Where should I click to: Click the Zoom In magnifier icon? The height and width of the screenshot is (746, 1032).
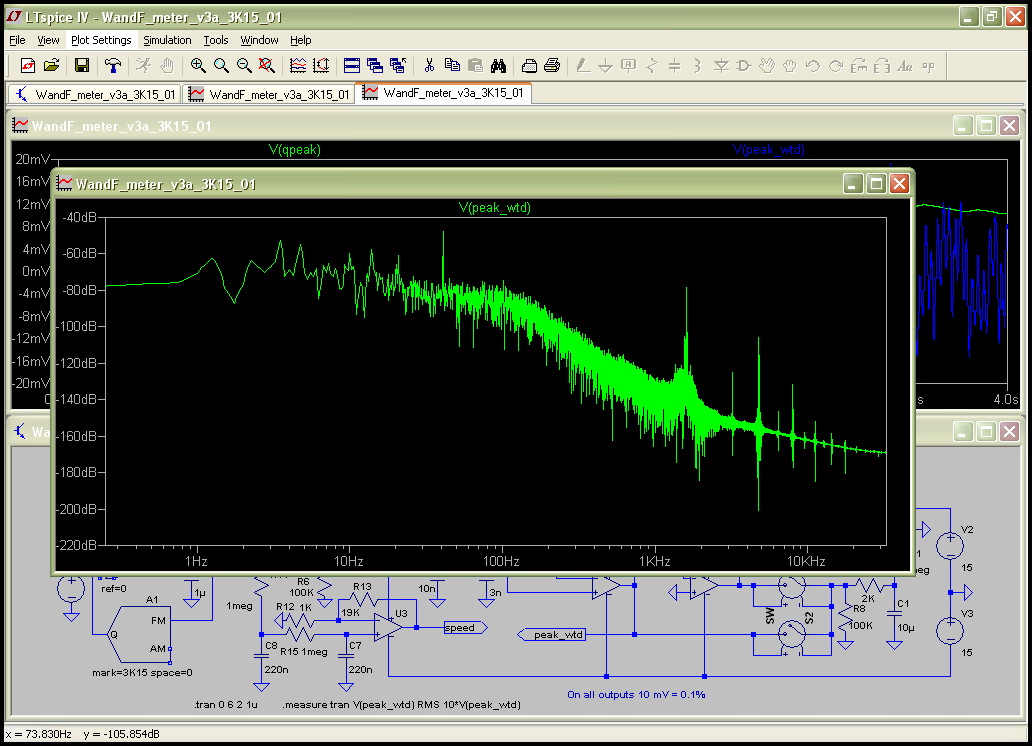tap(198, 66)
